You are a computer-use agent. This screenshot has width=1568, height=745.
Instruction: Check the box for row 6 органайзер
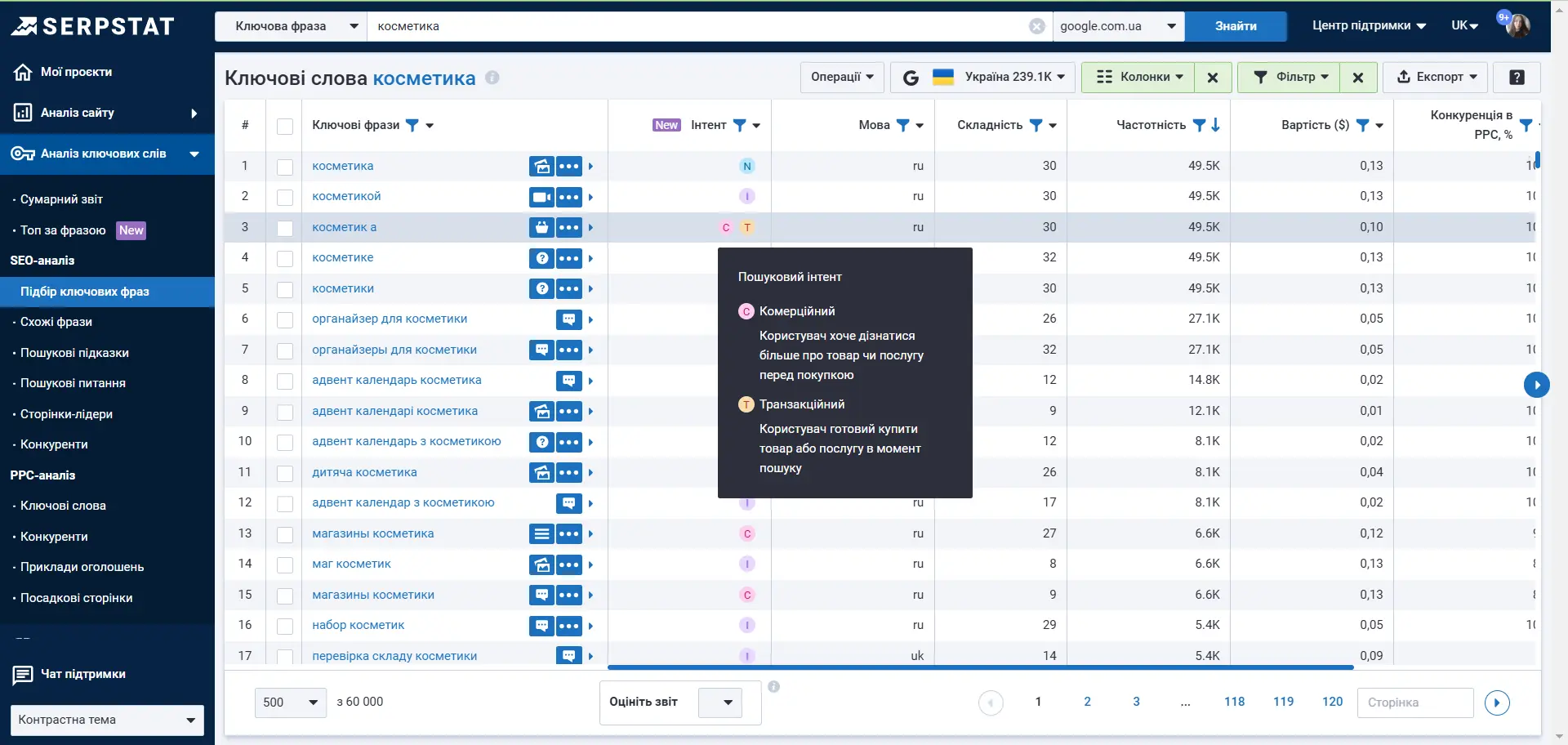click(x=285, y=319)
